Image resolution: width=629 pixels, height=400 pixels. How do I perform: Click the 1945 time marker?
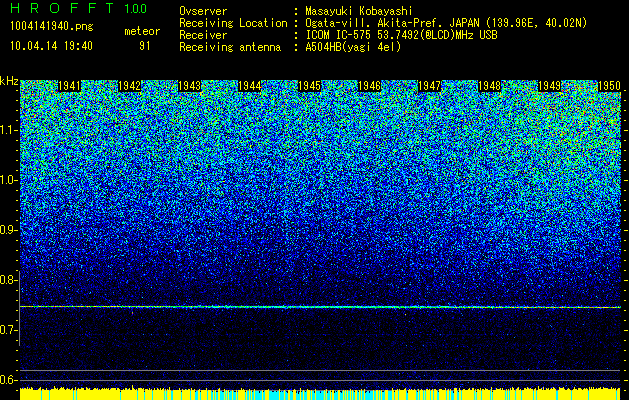(x=310, y=86)
